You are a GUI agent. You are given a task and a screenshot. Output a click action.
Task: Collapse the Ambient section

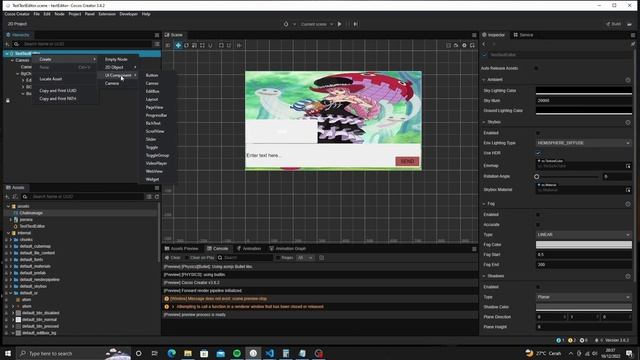coord(484,80)
